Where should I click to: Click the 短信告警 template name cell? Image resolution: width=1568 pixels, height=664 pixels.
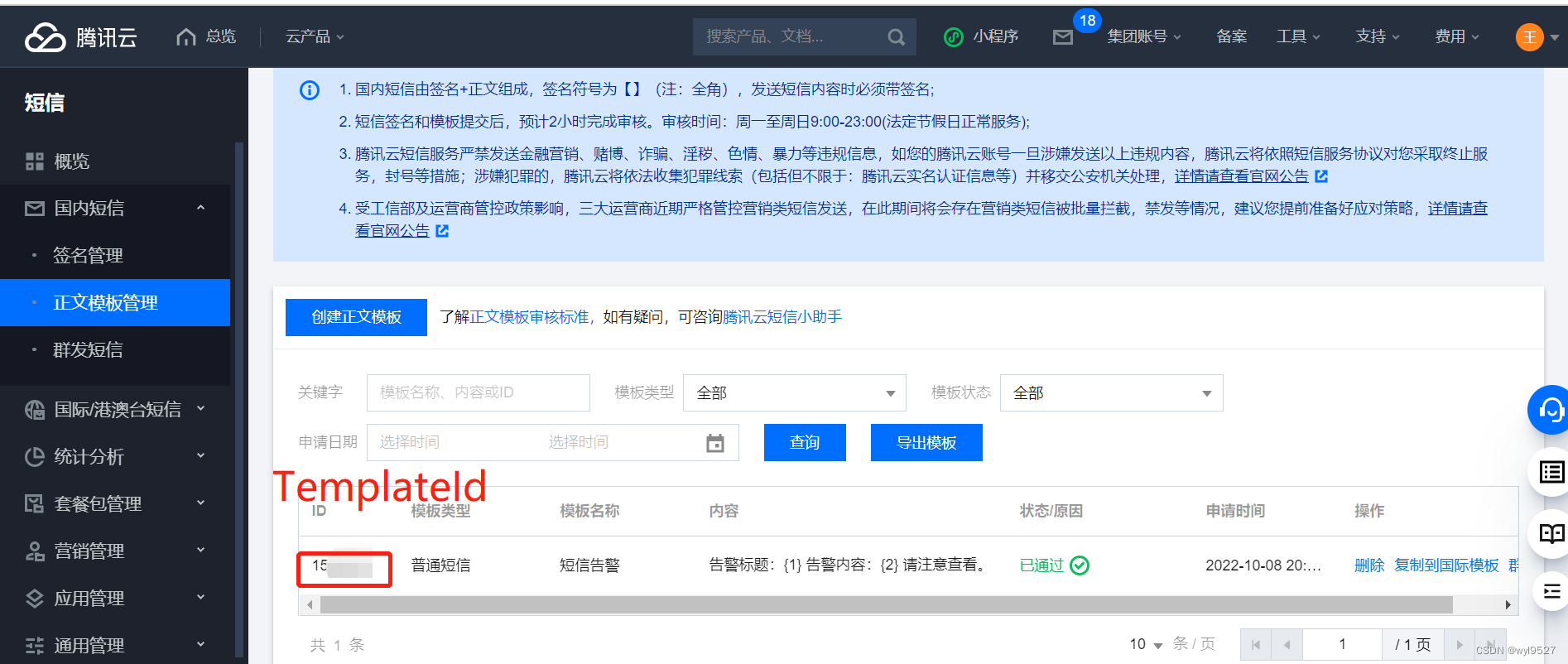tap(590, 565)
